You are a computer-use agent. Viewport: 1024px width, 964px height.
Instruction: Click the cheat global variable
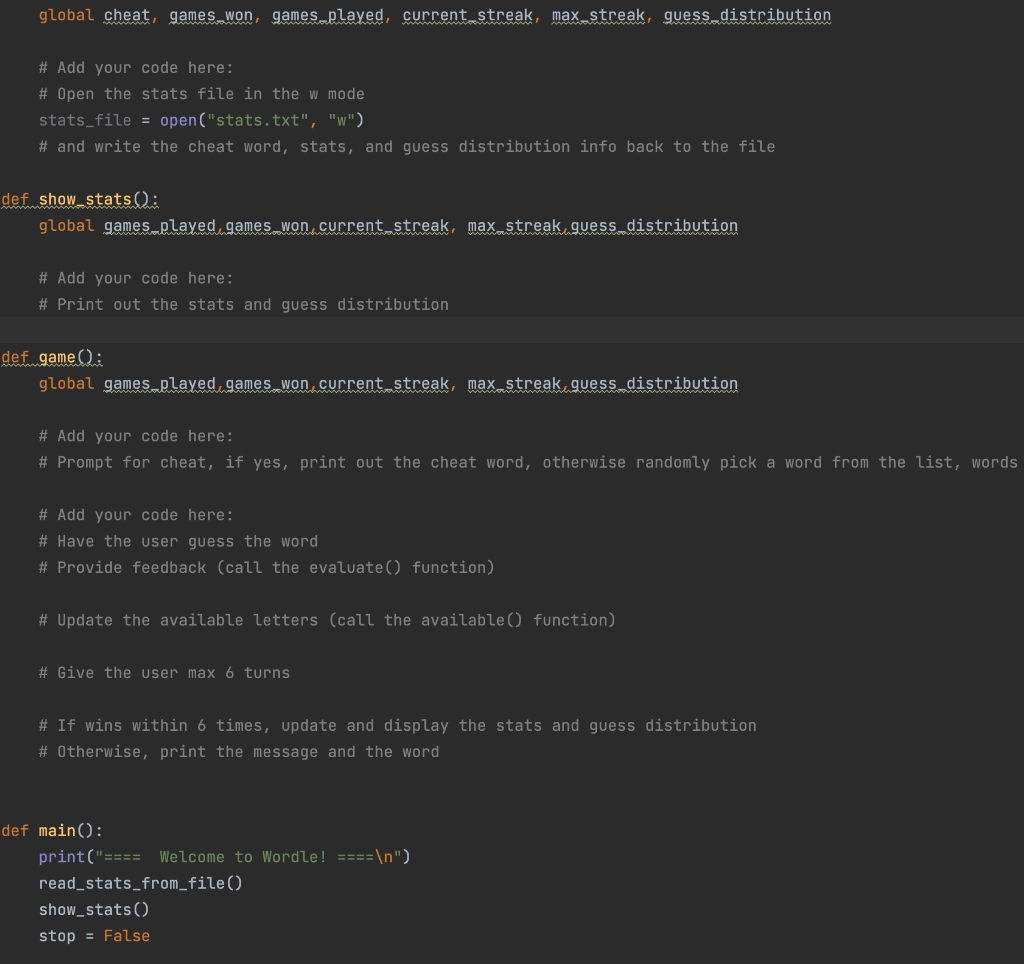pos(126,14)
